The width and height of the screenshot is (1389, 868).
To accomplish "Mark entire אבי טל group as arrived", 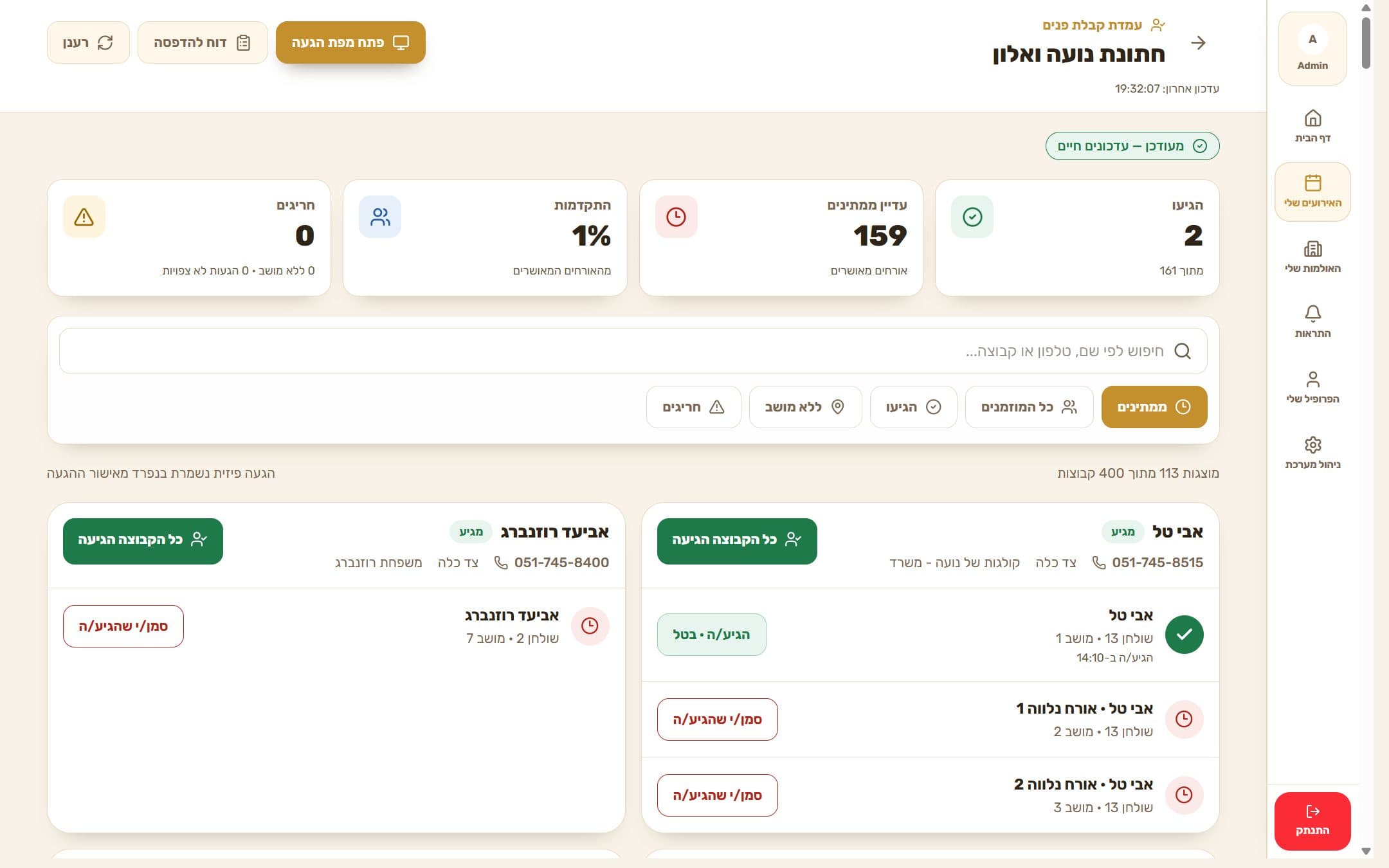I will pos(737,541).
